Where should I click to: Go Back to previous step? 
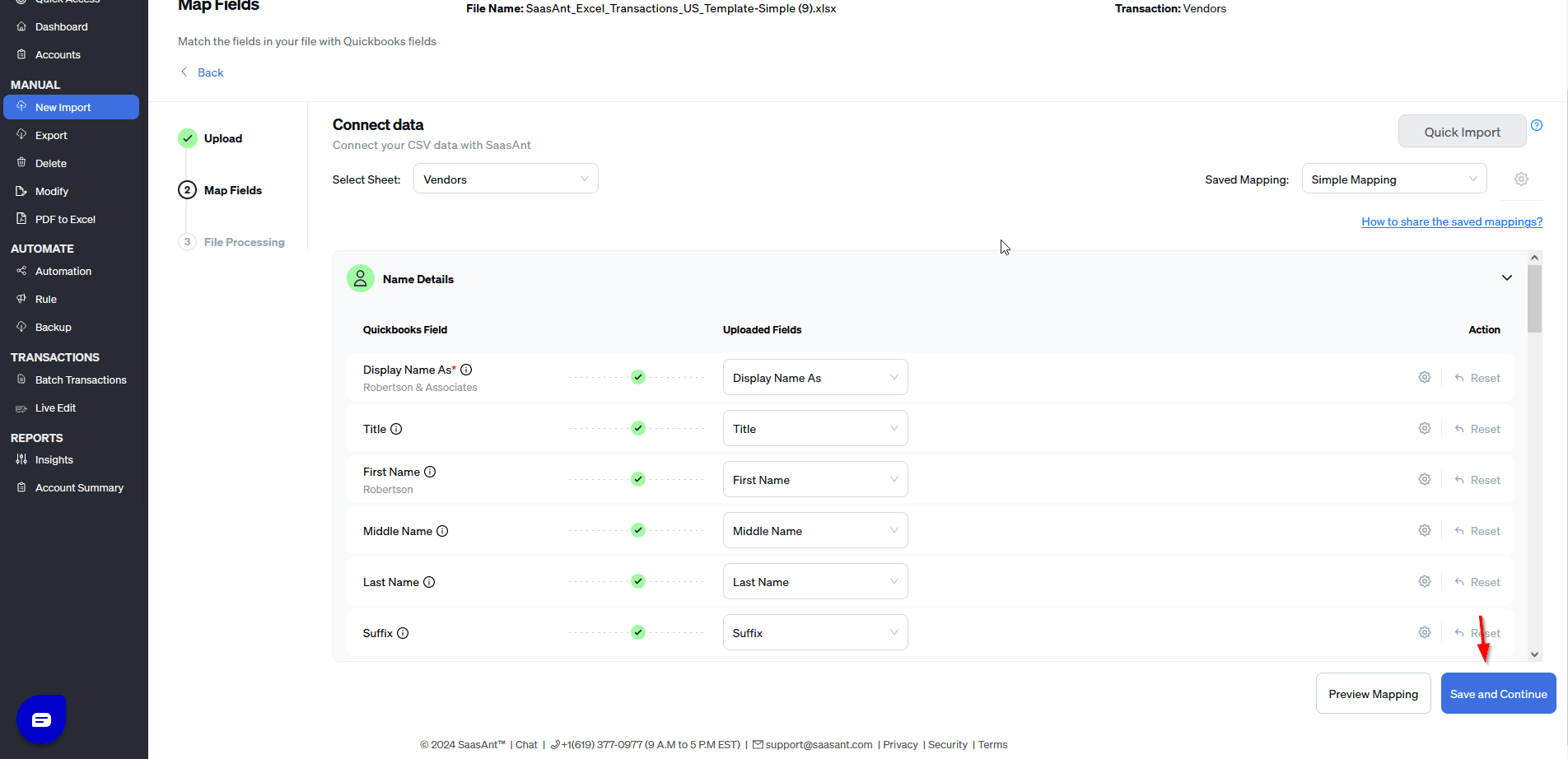(202, 72)
